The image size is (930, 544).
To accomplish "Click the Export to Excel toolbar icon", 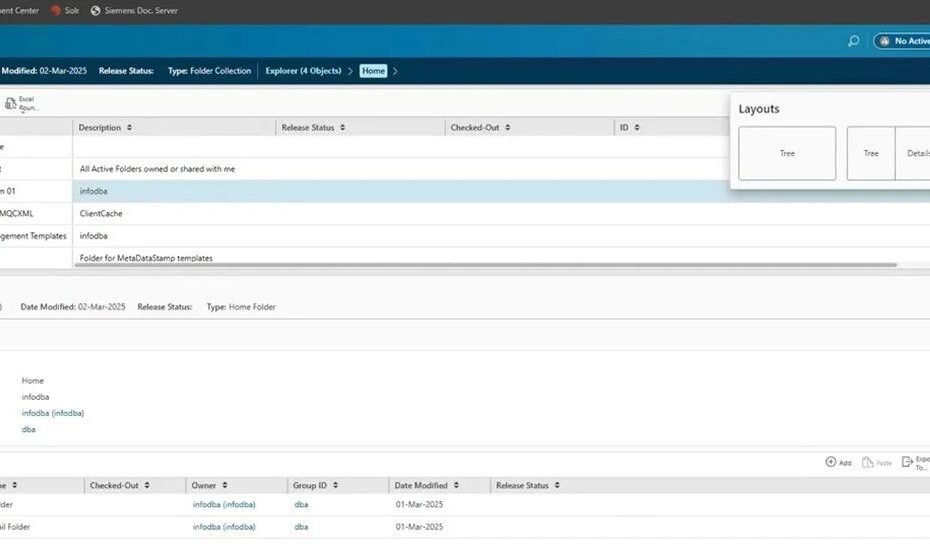I will [12, 103].
